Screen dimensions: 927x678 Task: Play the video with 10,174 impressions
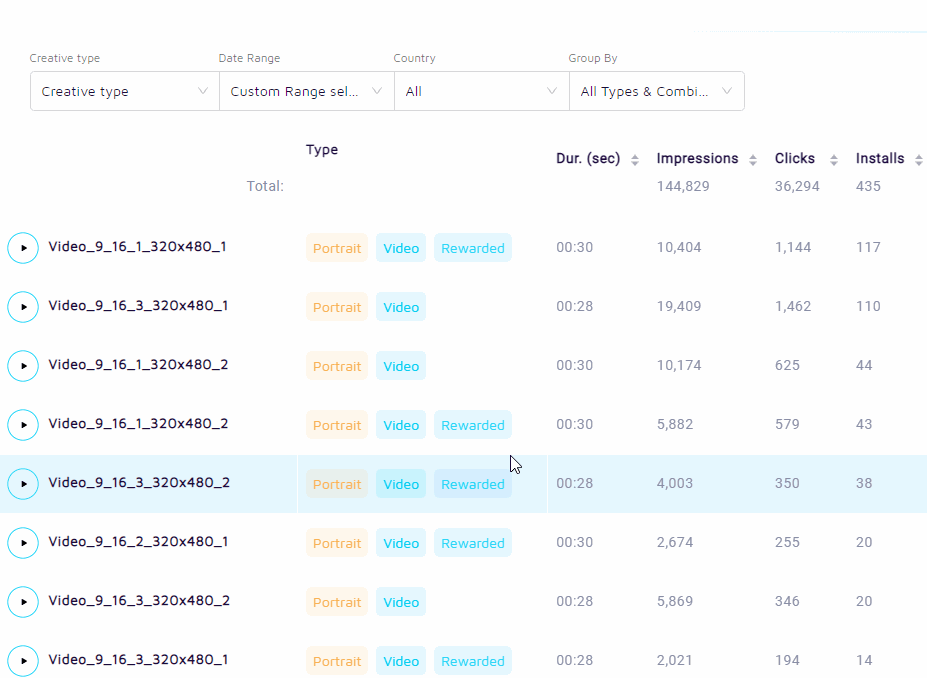click(23, 366)
